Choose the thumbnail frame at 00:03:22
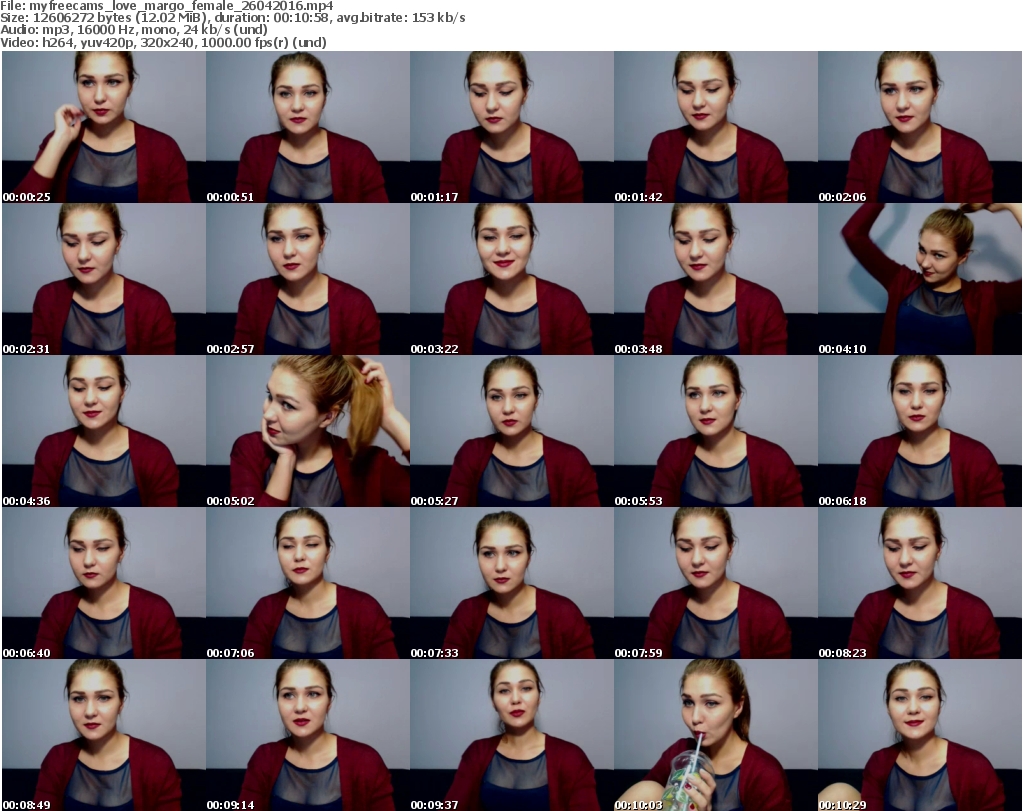The image size is (1024, 811). click(x=511, y=279)
